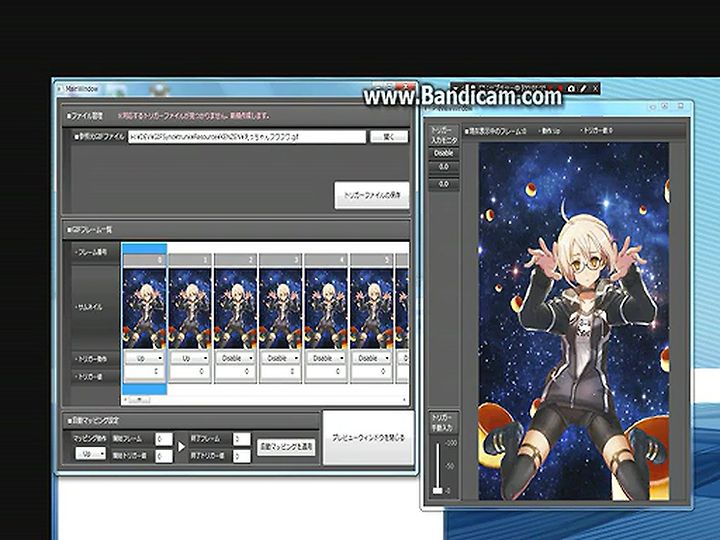Click the プレビューウィンドウを閉じる button
Image resolution: width=720 pixels, height=540 pixels.
tap(368, 438)
